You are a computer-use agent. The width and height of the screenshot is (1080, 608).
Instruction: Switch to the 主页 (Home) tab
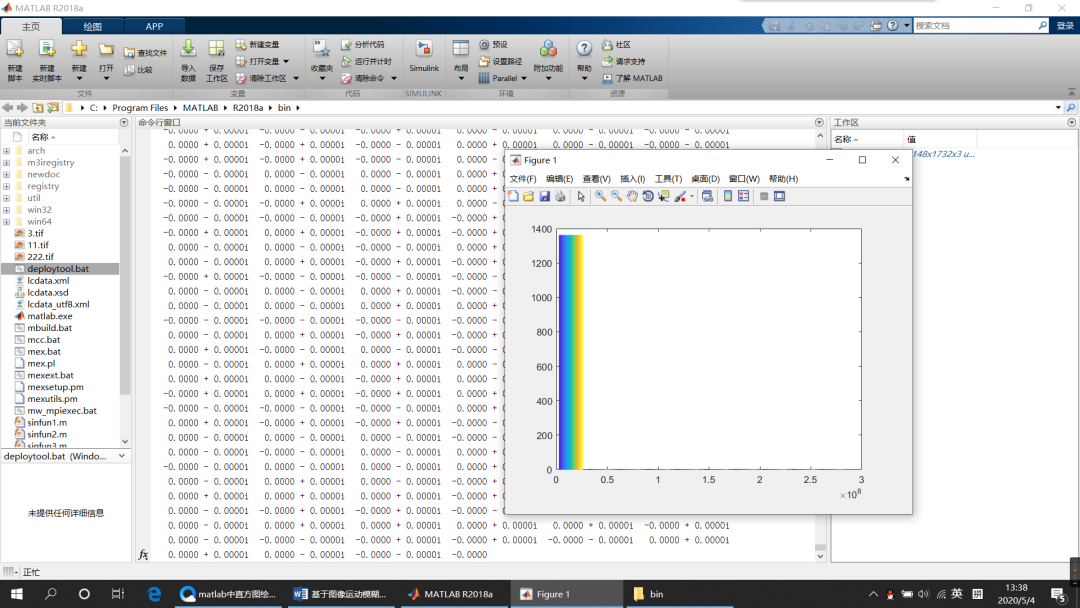click(x=31, y=26)
